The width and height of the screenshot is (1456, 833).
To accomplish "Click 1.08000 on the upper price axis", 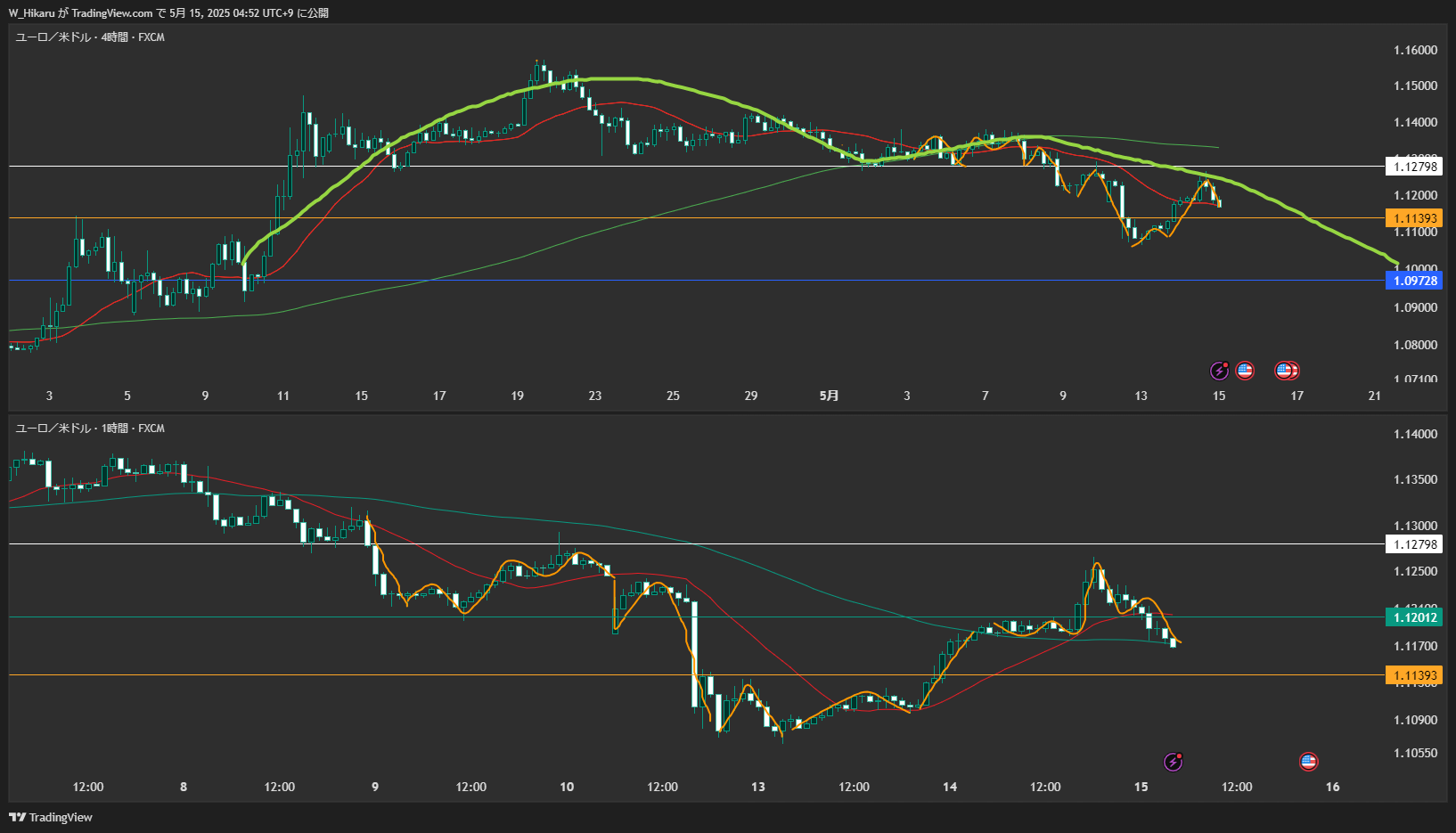I will (1415, 345).
